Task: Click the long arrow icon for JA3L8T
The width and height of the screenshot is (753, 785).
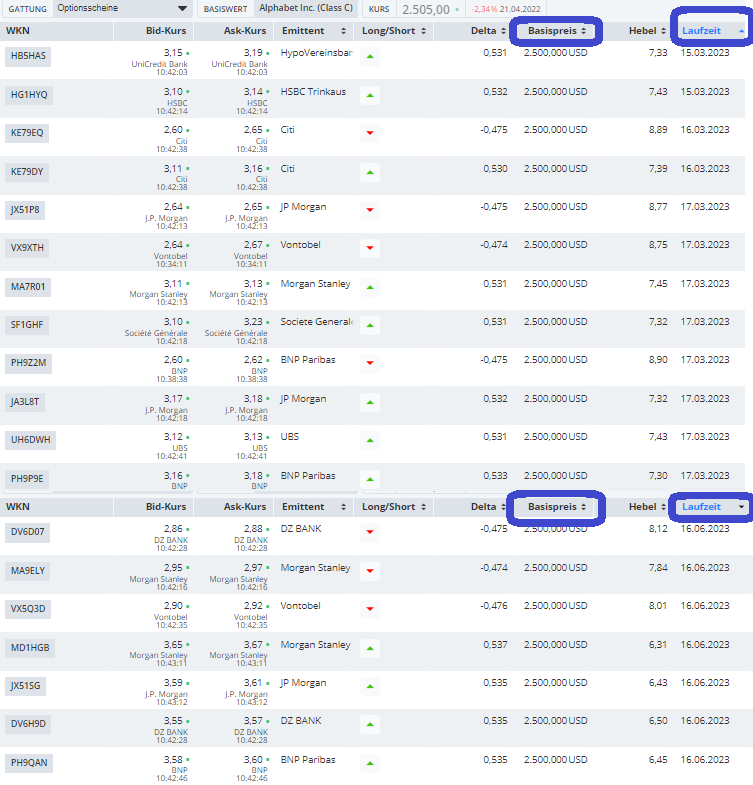Action: 370,403
